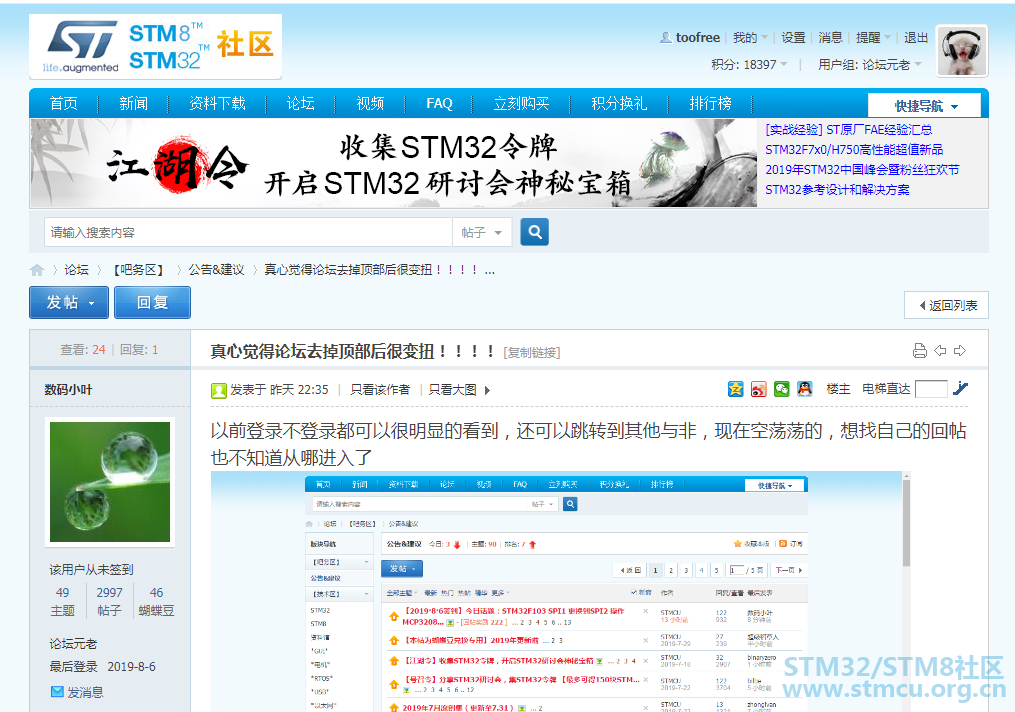The height and width of the screenshot is (712, 1015).
Task: Click the printer icon to print thread
Action: pos(919,351)
